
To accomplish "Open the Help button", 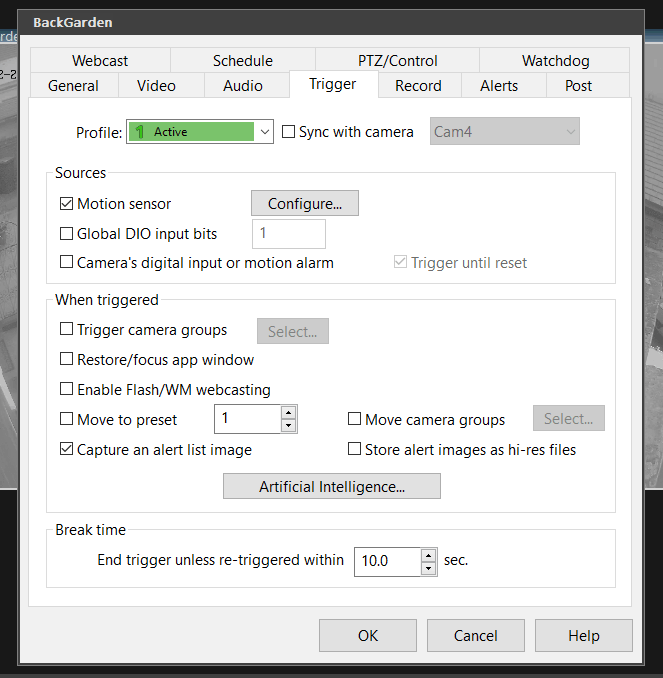I will [583, 636].
